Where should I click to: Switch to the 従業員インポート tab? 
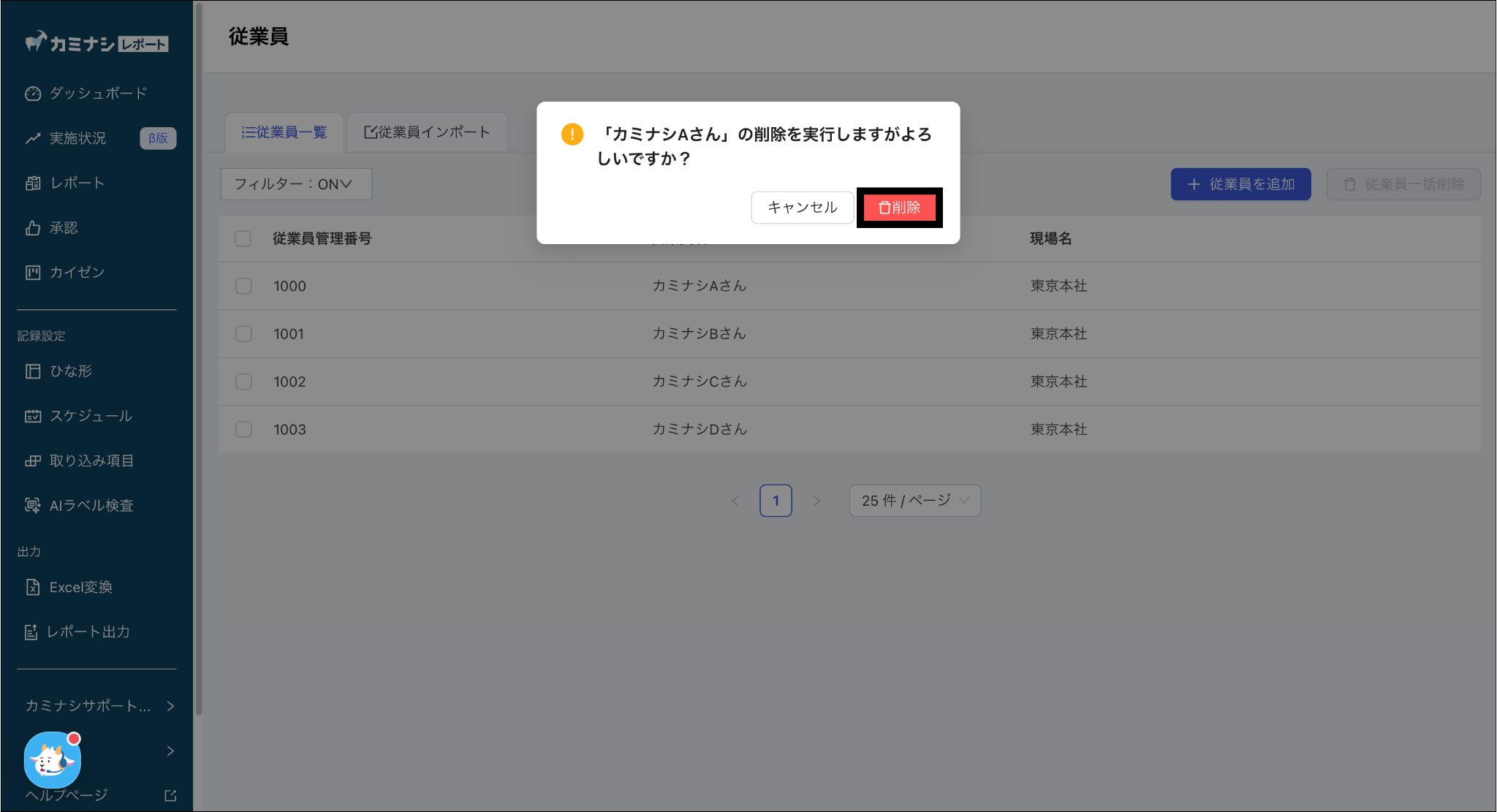point(427,132)
